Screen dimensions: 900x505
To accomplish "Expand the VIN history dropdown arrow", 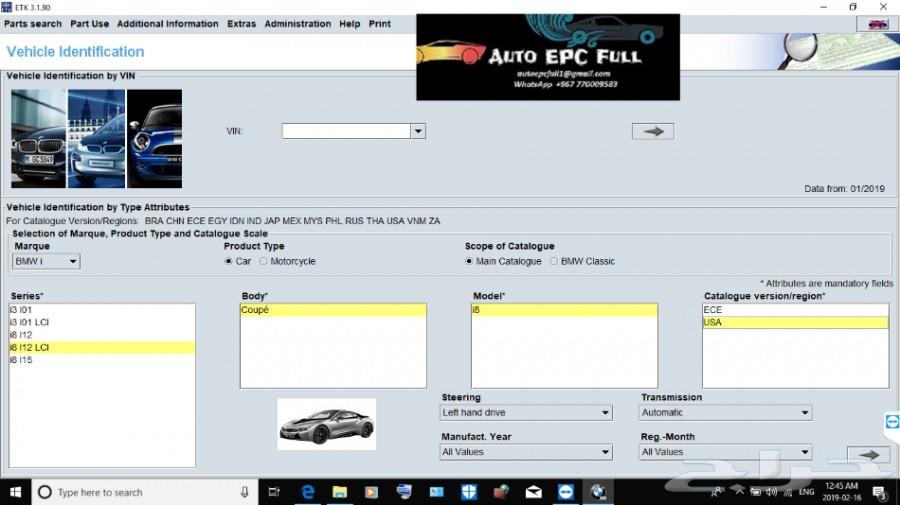I will [418, 131].
